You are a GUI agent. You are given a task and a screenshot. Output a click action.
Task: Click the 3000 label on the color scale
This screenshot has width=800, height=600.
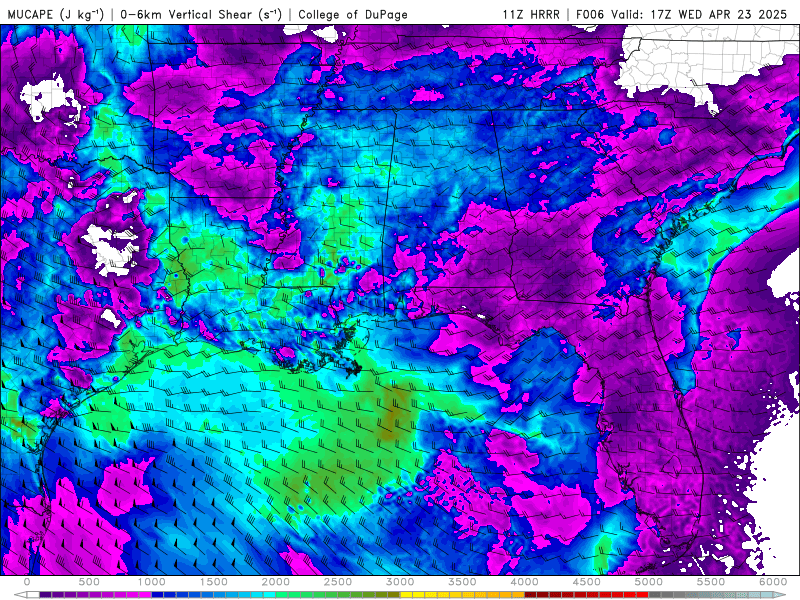pos(401,582)
